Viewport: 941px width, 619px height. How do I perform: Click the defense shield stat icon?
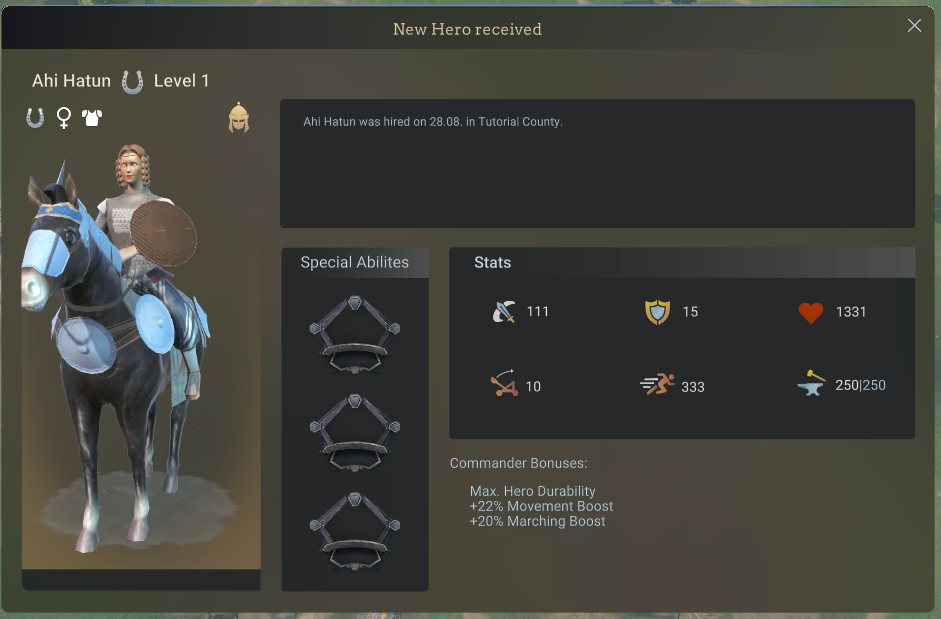(x=657, y=312)
